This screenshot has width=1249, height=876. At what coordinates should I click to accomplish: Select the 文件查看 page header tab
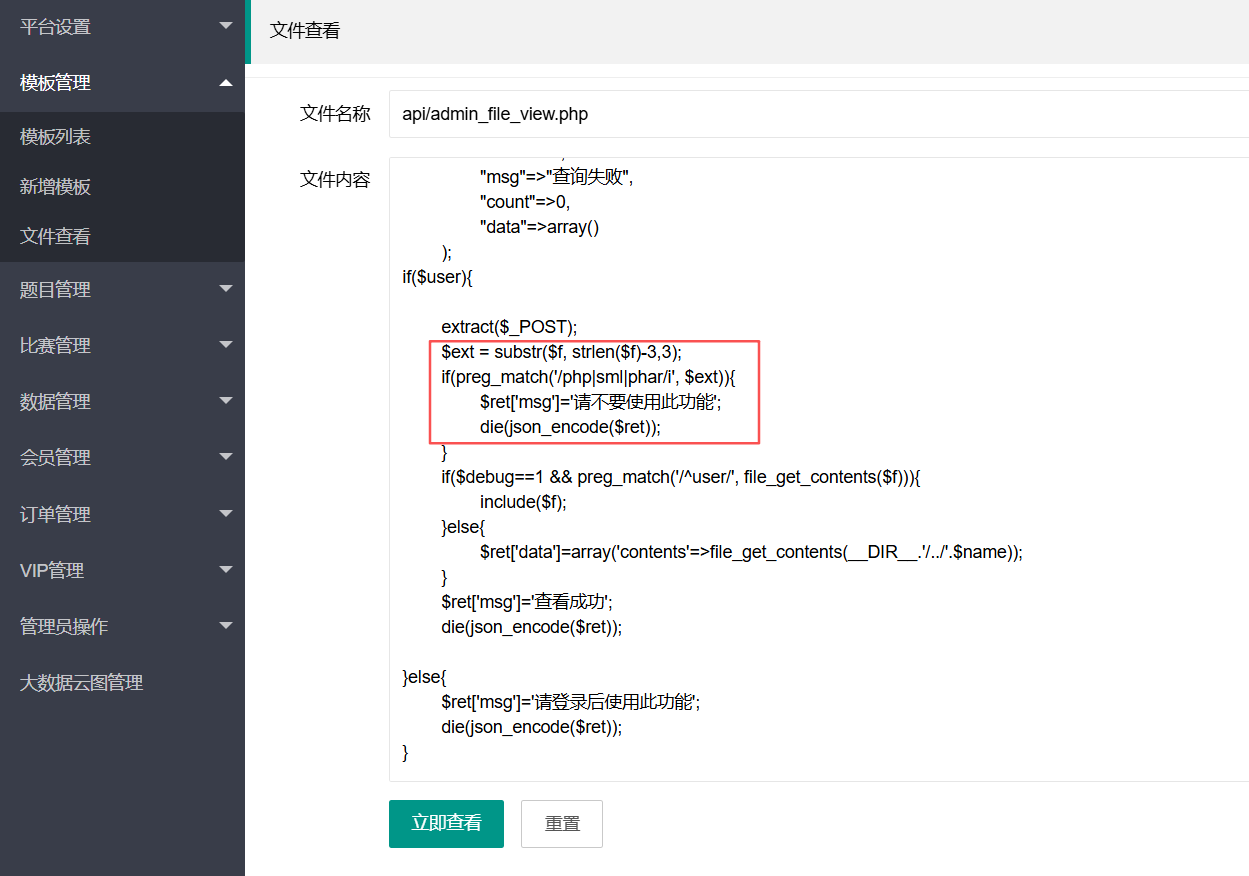[305, 31]
